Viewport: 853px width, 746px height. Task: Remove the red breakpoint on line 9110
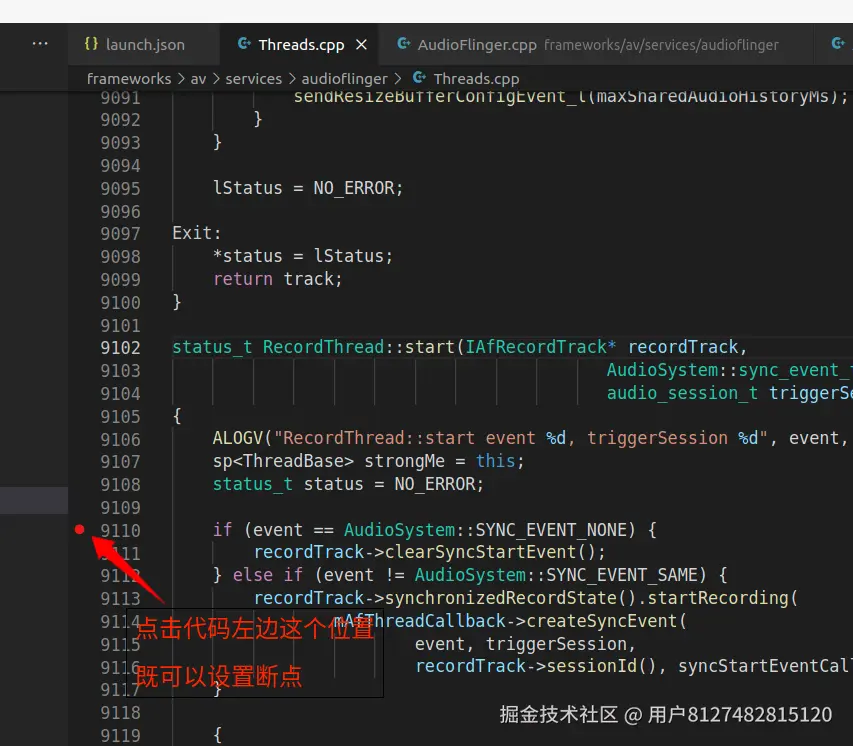(x=79, y=529)
